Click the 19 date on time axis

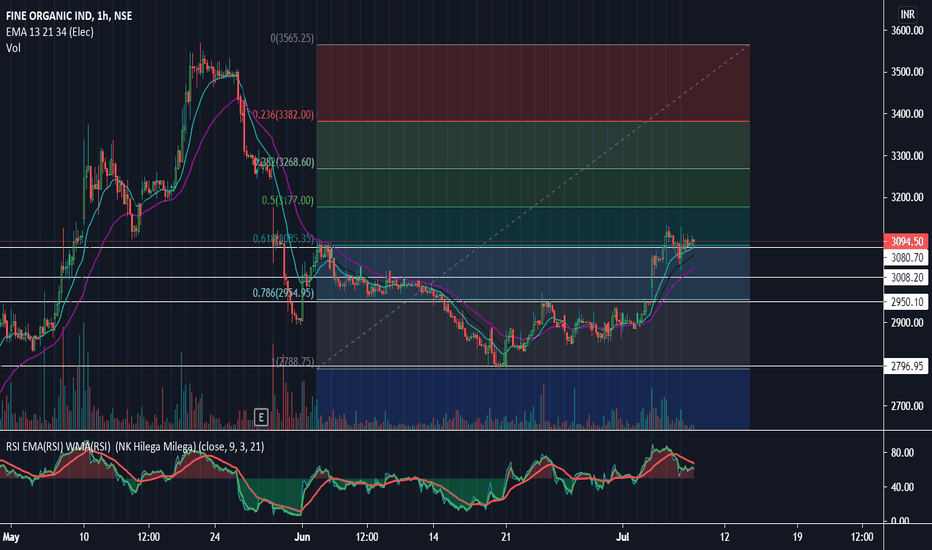tap(797, 537)
